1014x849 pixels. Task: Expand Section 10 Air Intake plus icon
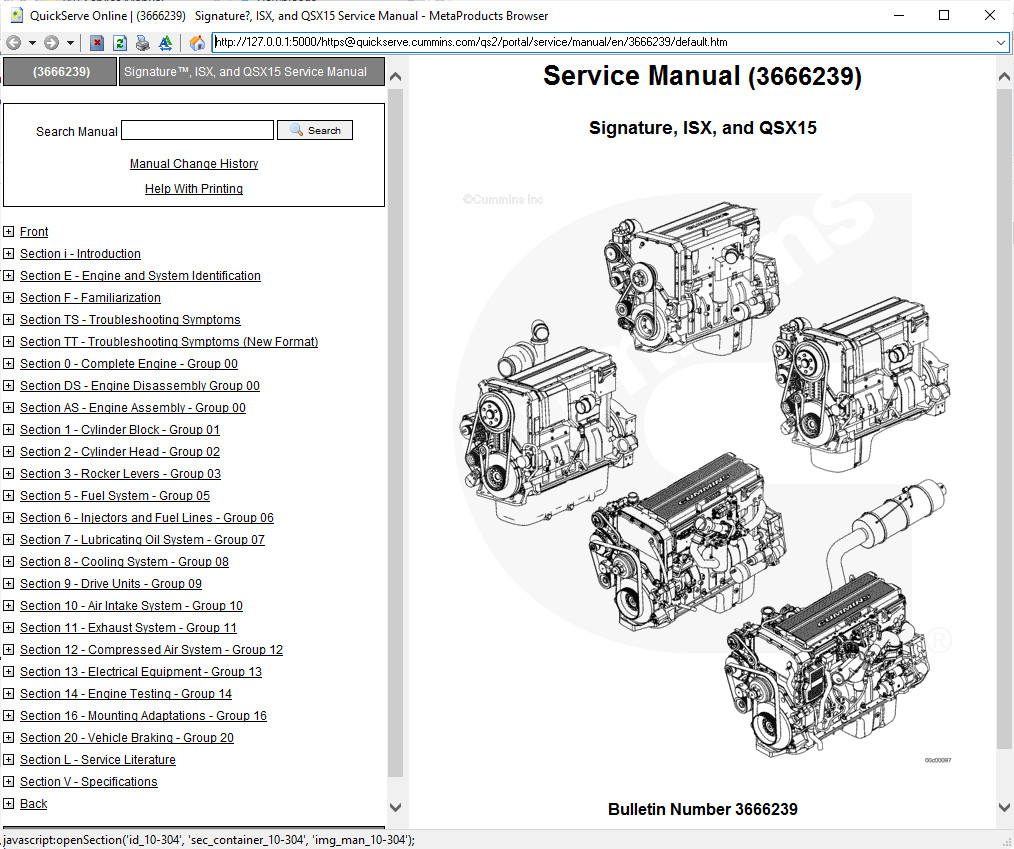(x=8, y=605)
